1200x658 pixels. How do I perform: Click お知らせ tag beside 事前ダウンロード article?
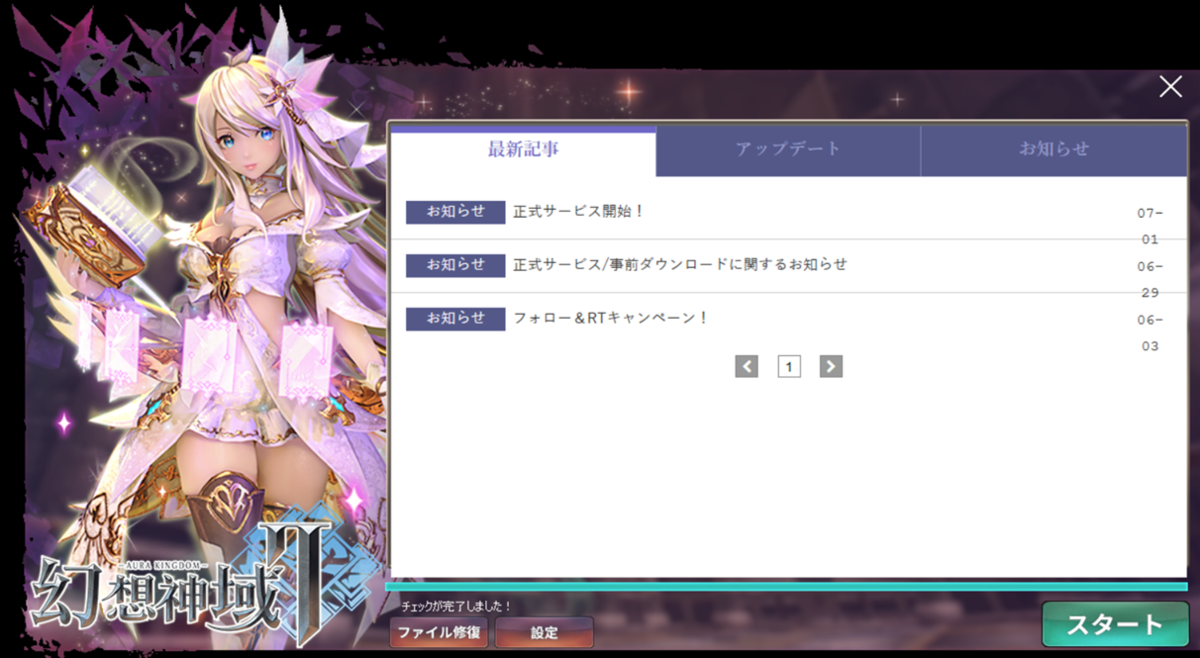pyautogui.click(x=455, y=265)
